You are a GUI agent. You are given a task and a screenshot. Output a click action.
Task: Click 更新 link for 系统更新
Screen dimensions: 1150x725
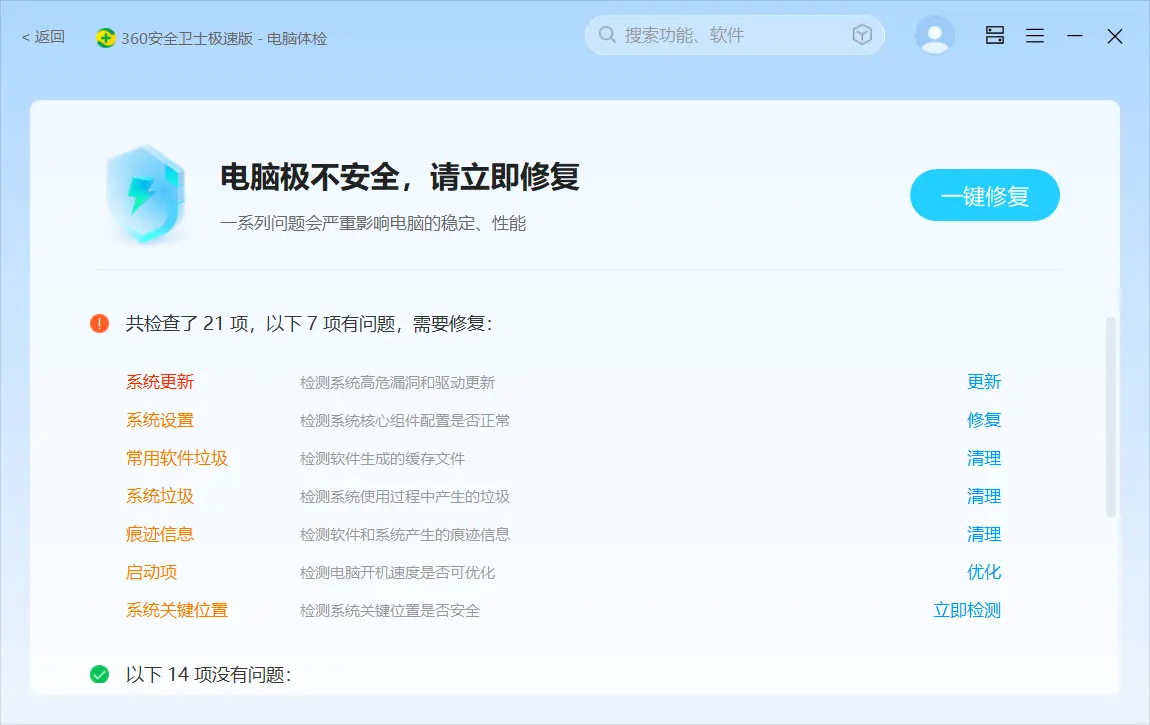coord(984,382)
